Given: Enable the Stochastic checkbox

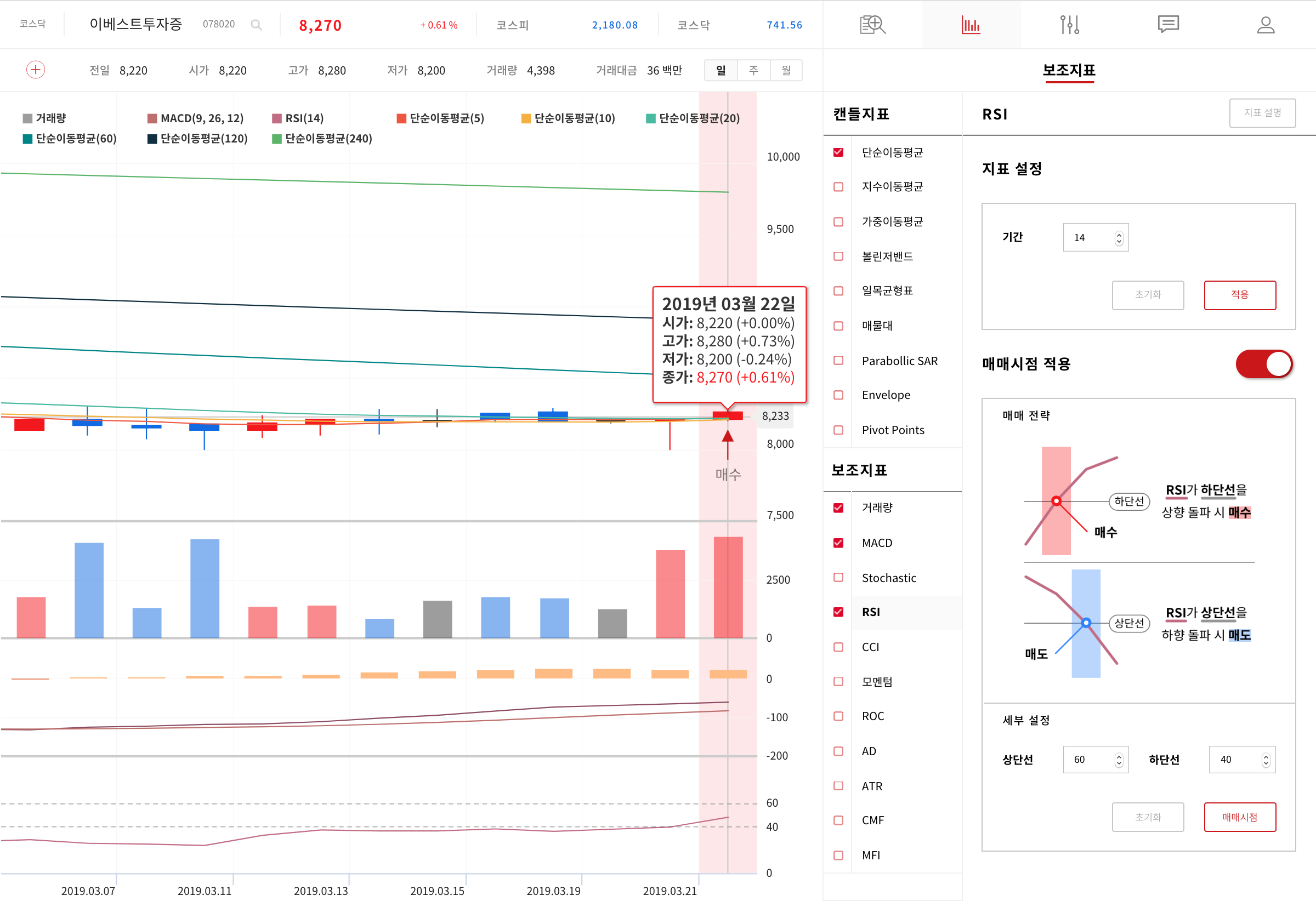Looking at the screenshot, I should point(838,577).
